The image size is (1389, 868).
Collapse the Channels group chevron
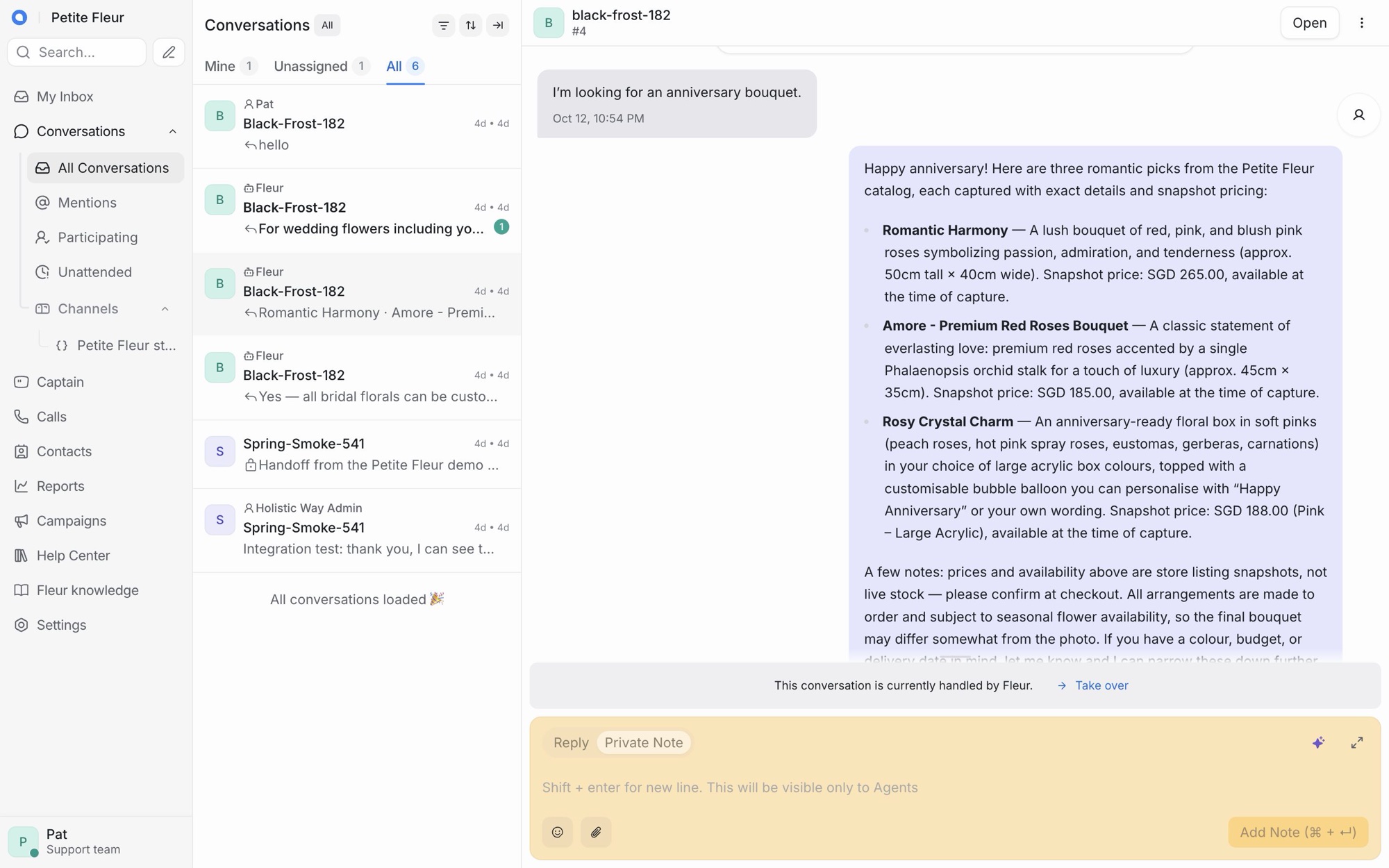[165, 309]
